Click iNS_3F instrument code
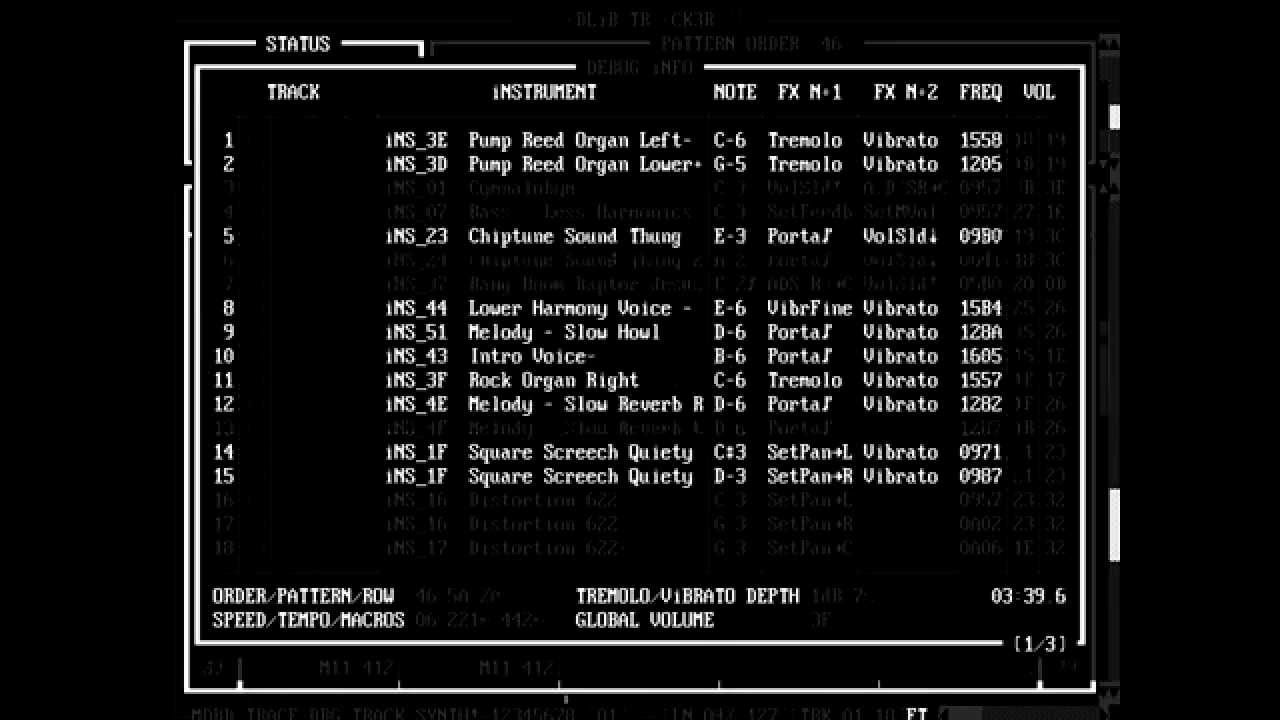This screenshot has height=720, width=1280. click(417, 381)
